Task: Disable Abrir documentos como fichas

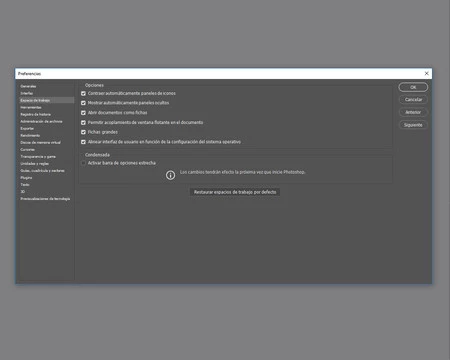Action: click(83, 113)
